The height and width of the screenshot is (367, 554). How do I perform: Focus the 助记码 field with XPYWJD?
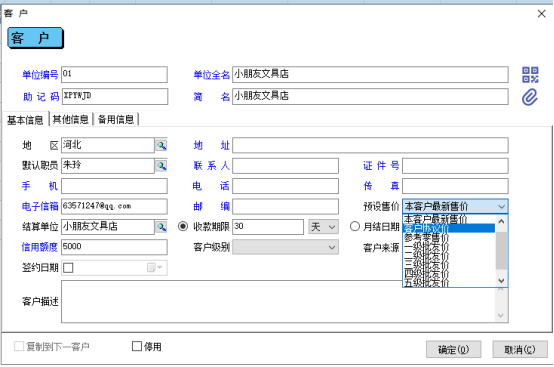[115, 96]
